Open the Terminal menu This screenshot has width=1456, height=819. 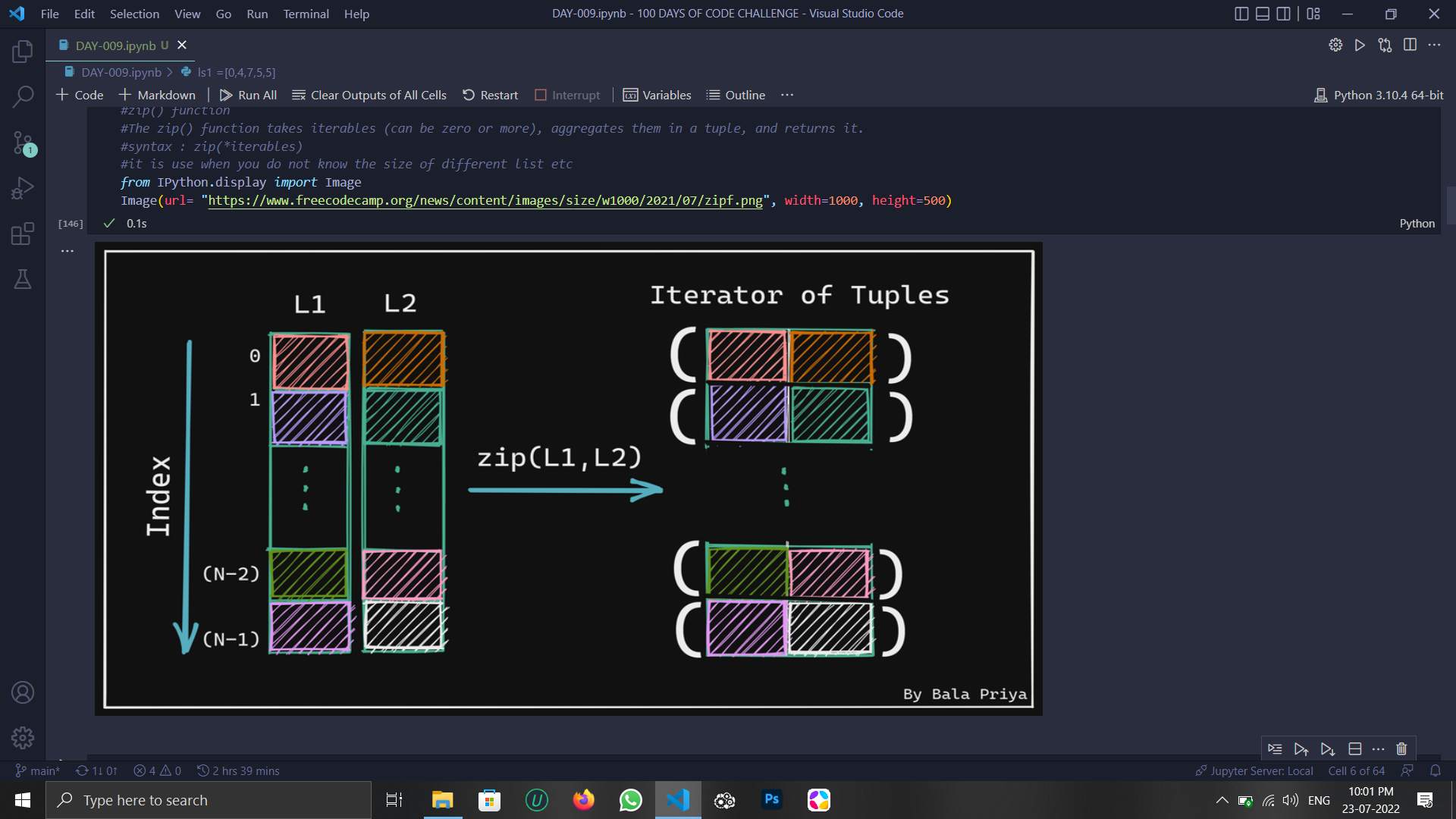click(306, 14)
